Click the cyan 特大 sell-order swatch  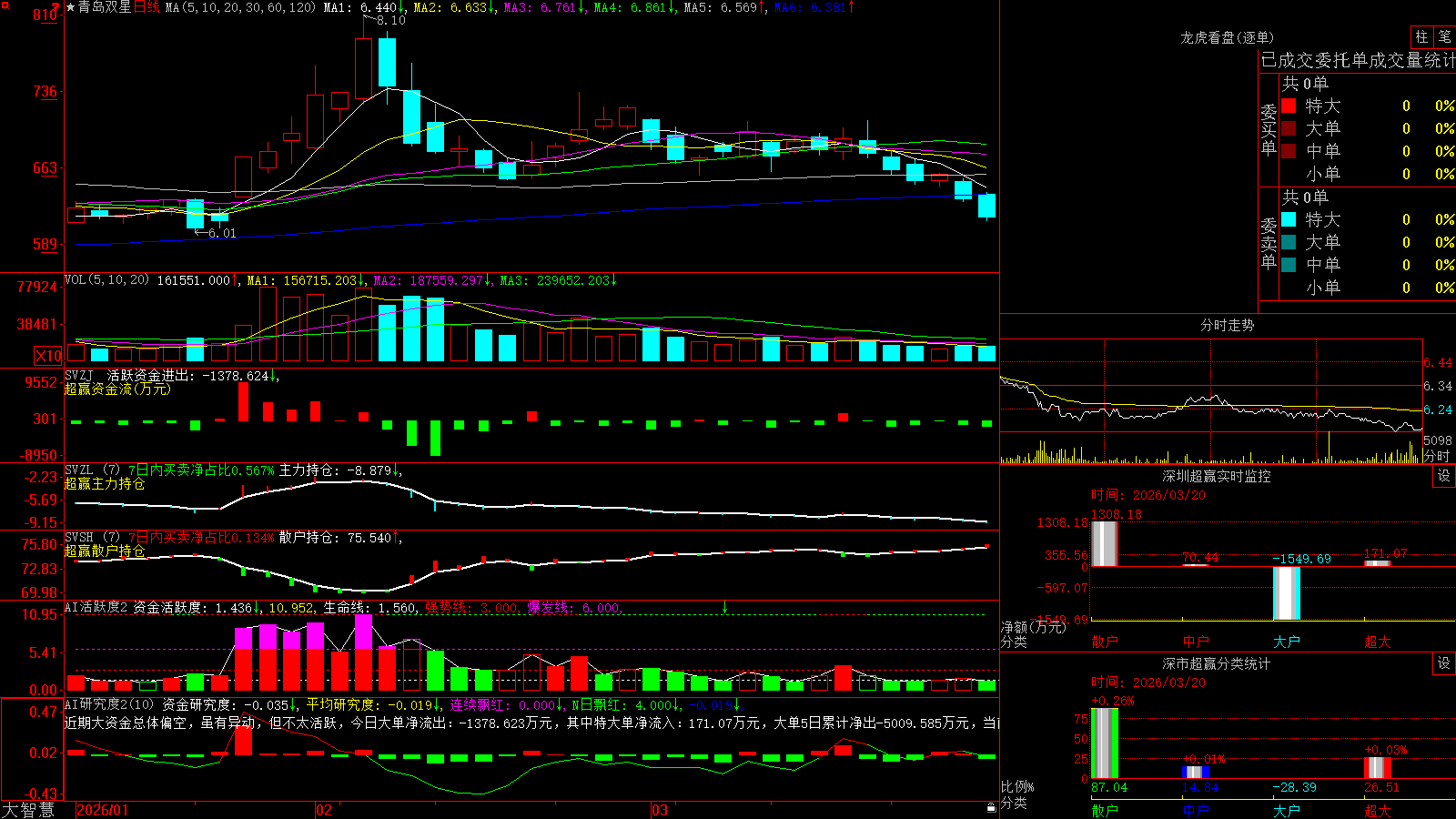[x=1289, y=219]
